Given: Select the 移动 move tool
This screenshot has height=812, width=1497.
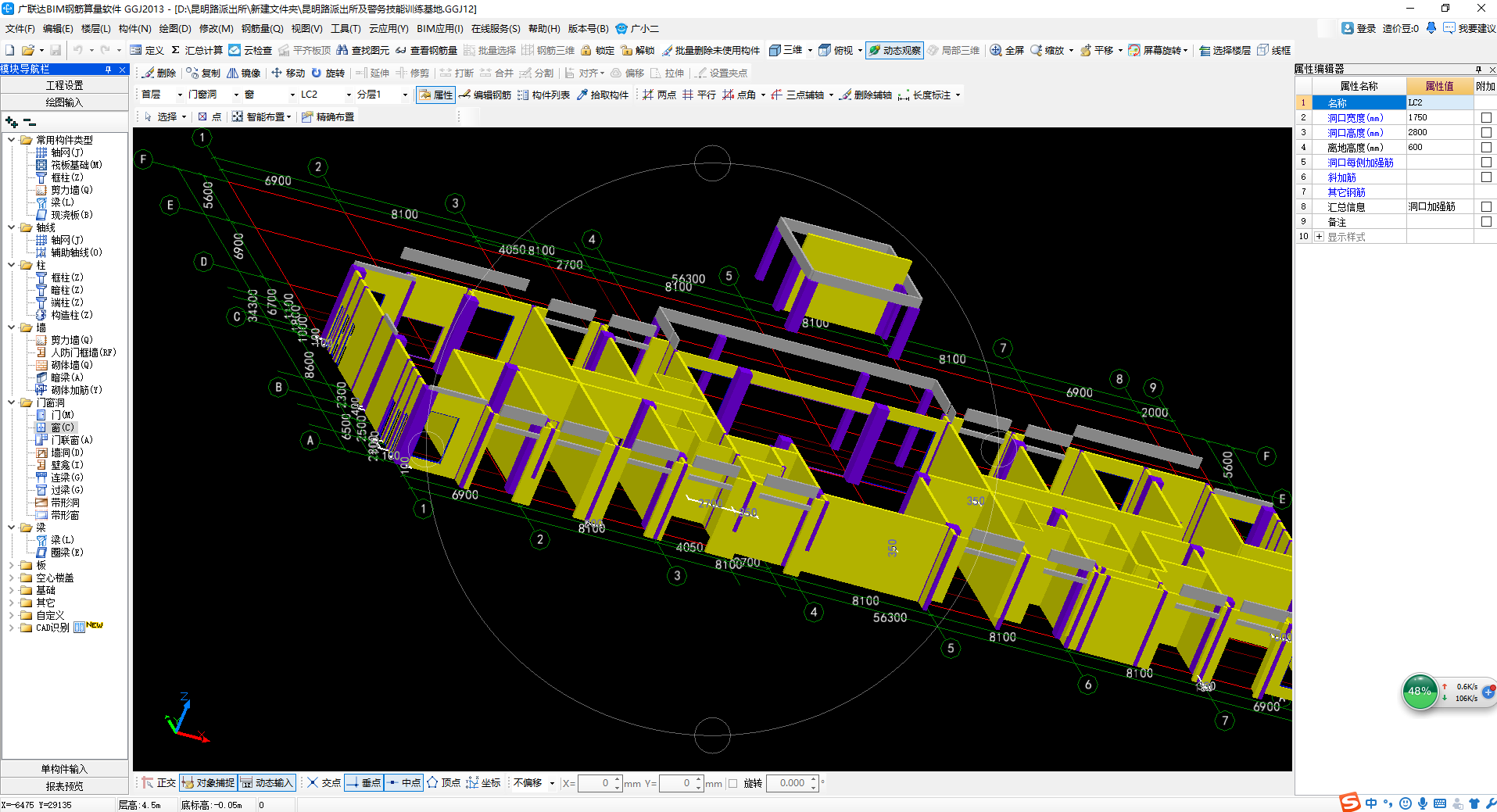Looking at the screenshot, I should pyautogui.click(x=288, y=73).
